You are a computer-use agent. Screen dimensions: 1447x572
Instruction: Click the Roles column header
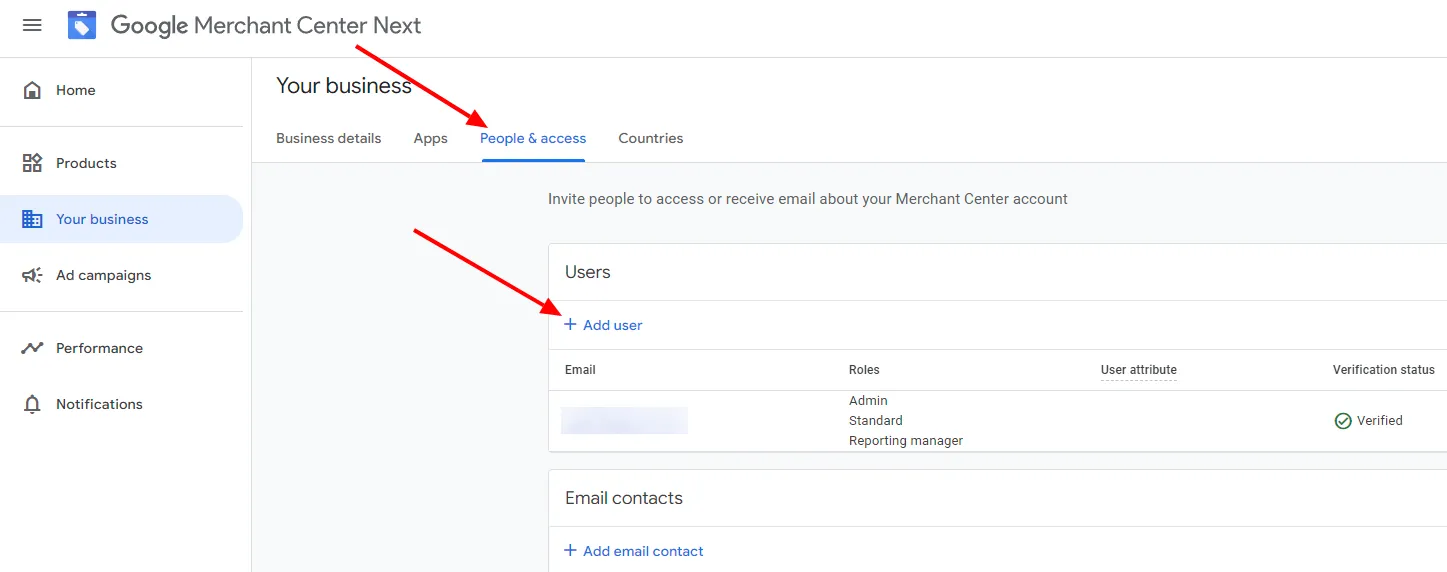(864, 370)
